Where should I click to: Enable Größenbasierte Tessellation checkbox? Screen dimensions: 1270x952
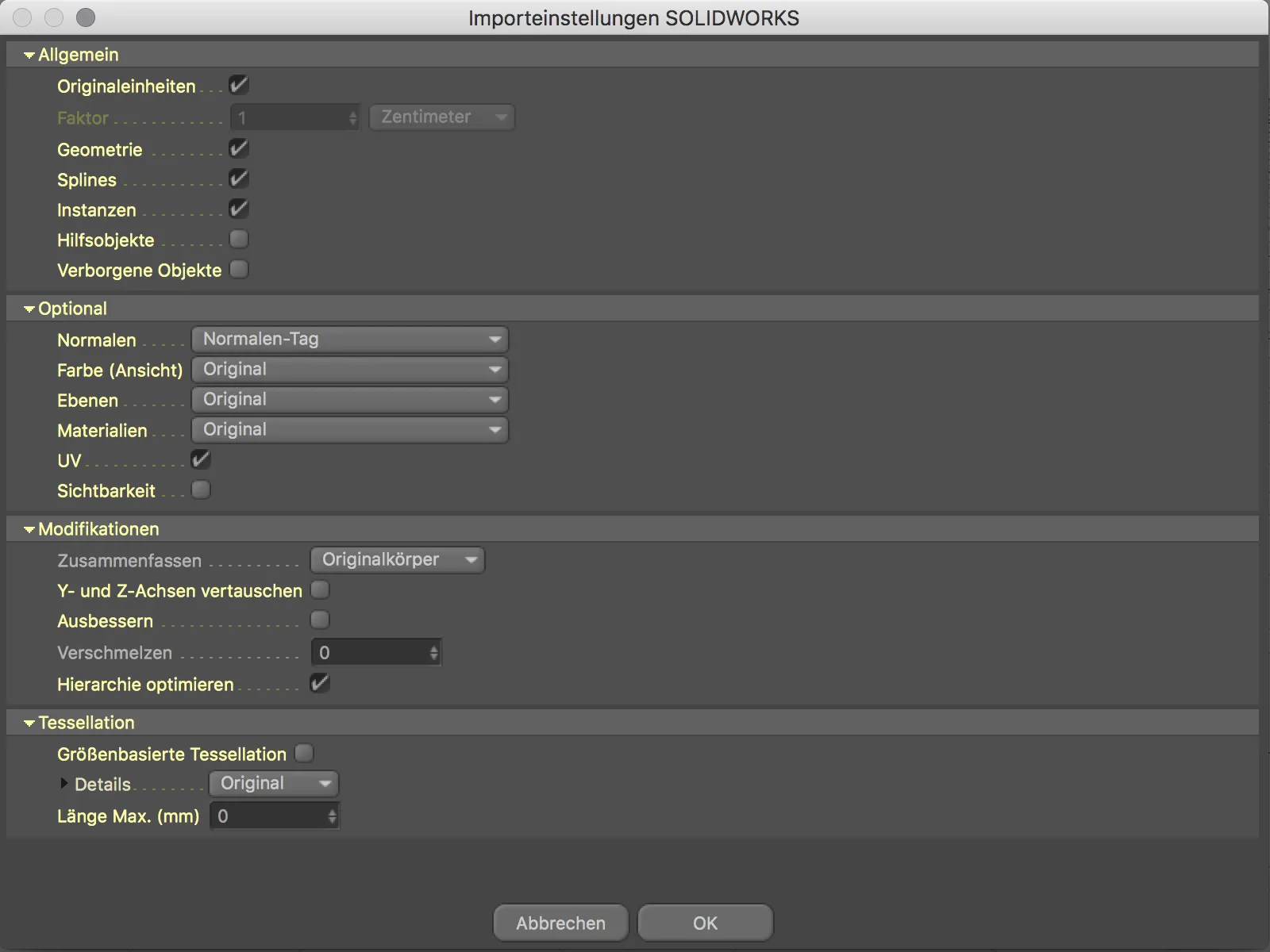[304, 753]
